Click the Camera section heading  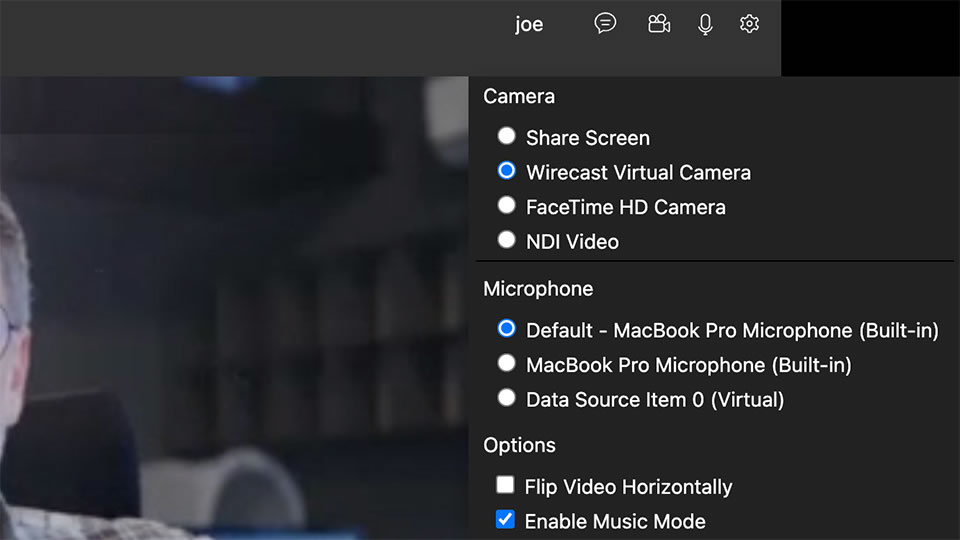[x=519, y=97]
